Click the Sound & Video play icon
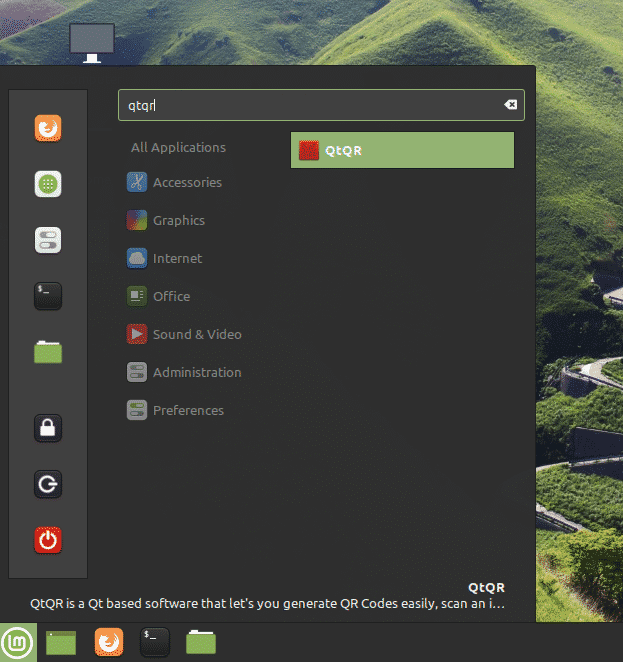This screenshot has height=662, width=623. [137, 334]
